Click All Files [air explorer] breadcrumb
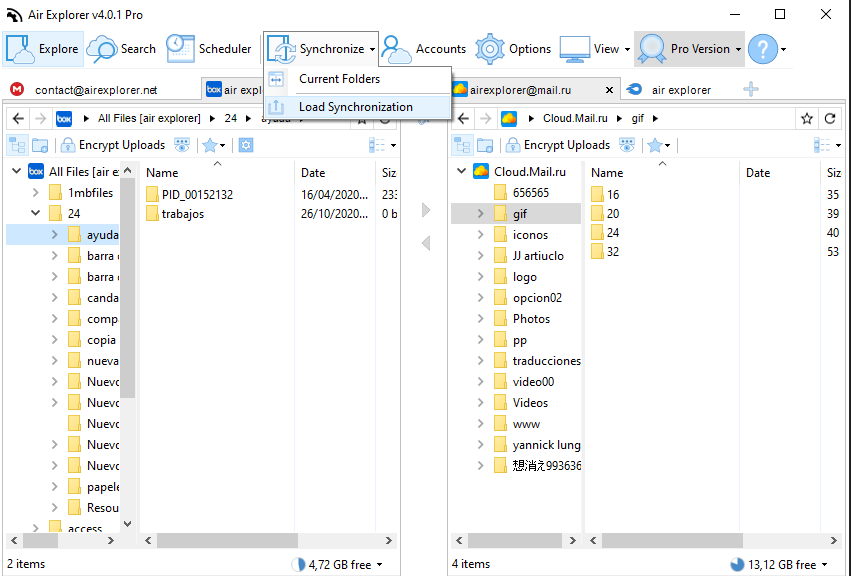This screenshot has width=851, height=576. pyautogui.click(x=149, y=118)
